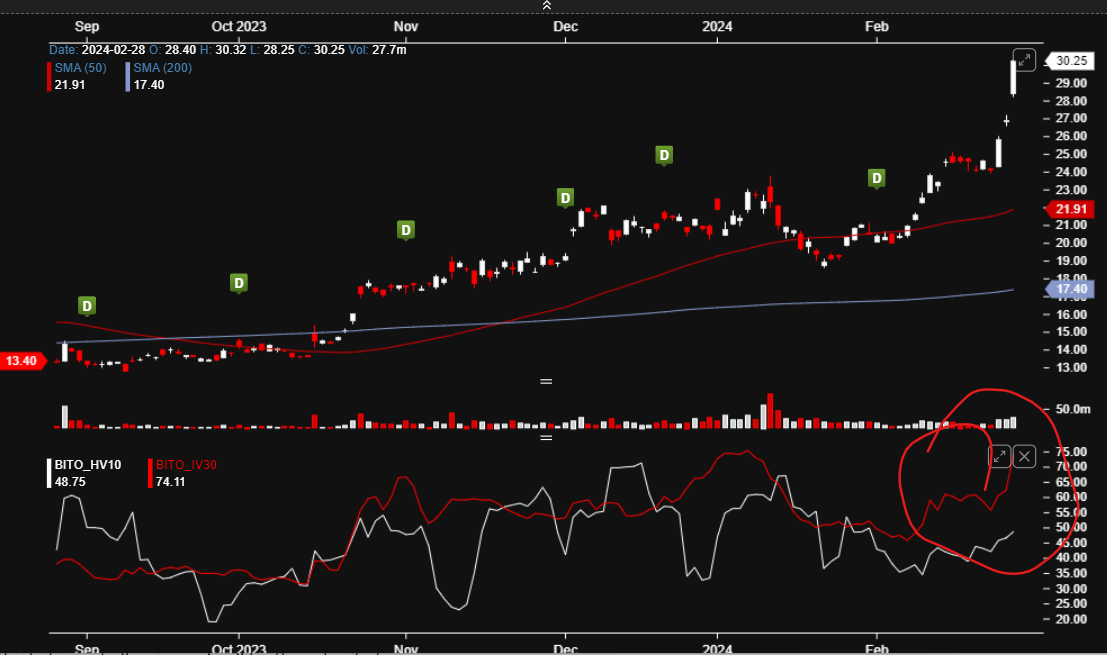Click the Feb label on top time axis
The height and width of the screenshot is (655, 1107).
pos(876,26)
